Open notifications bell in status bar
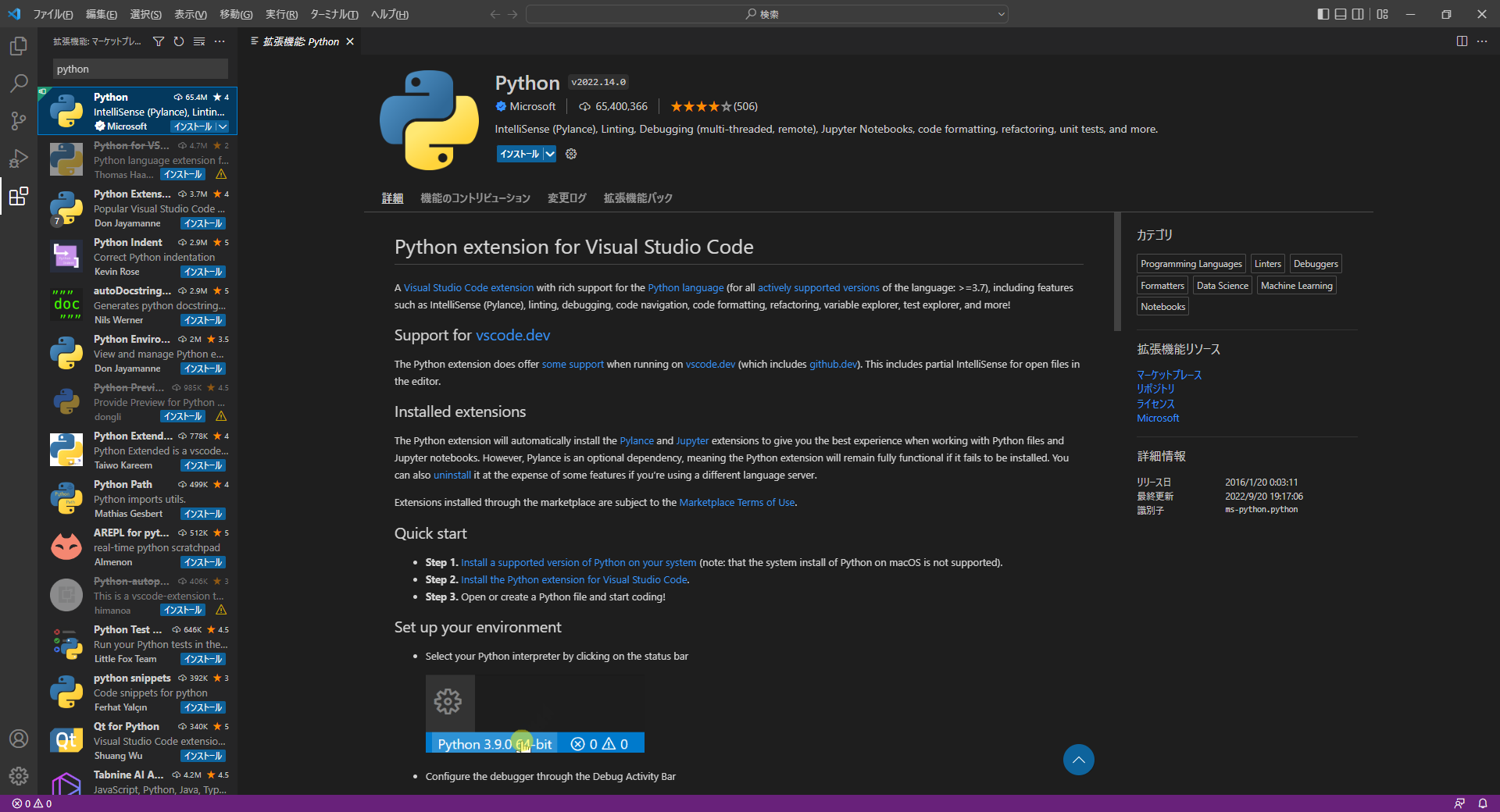Screen dimensions: 1500x812 coord(1482,803)
